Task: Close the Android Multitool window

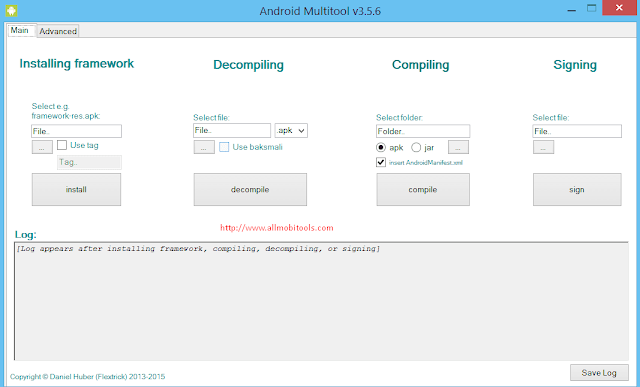Action: [x=619, y=8]
